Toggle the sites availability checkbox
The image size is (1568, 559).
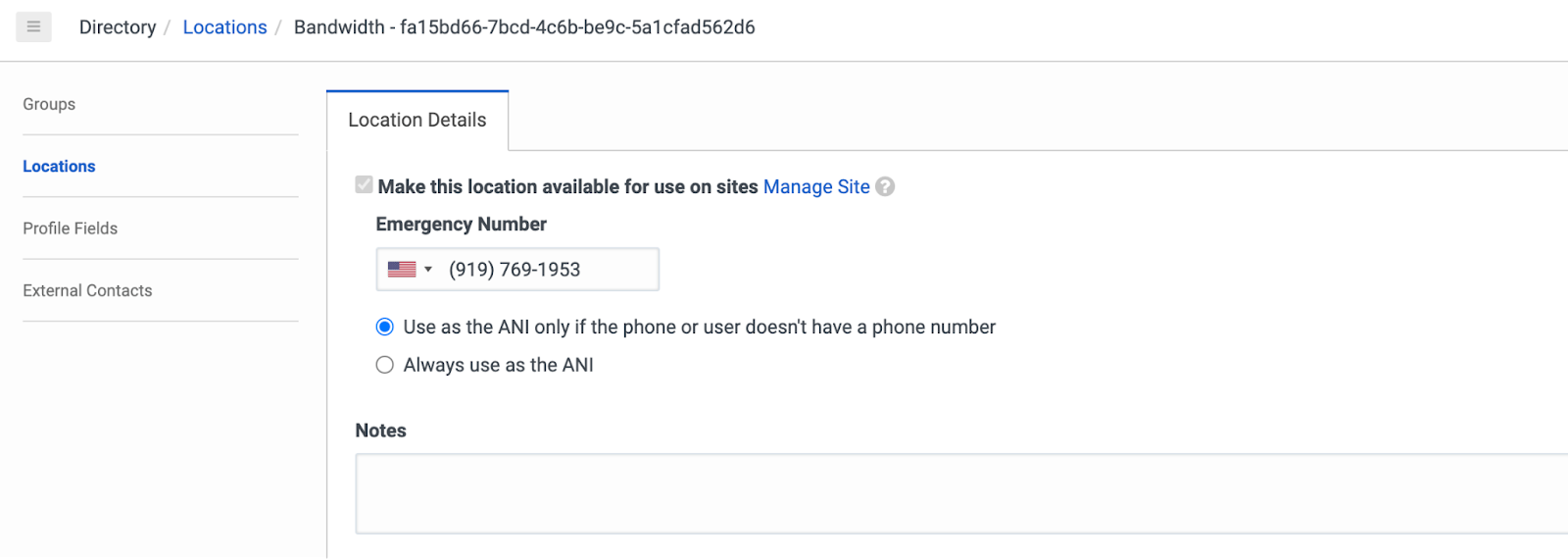[365, 184]
